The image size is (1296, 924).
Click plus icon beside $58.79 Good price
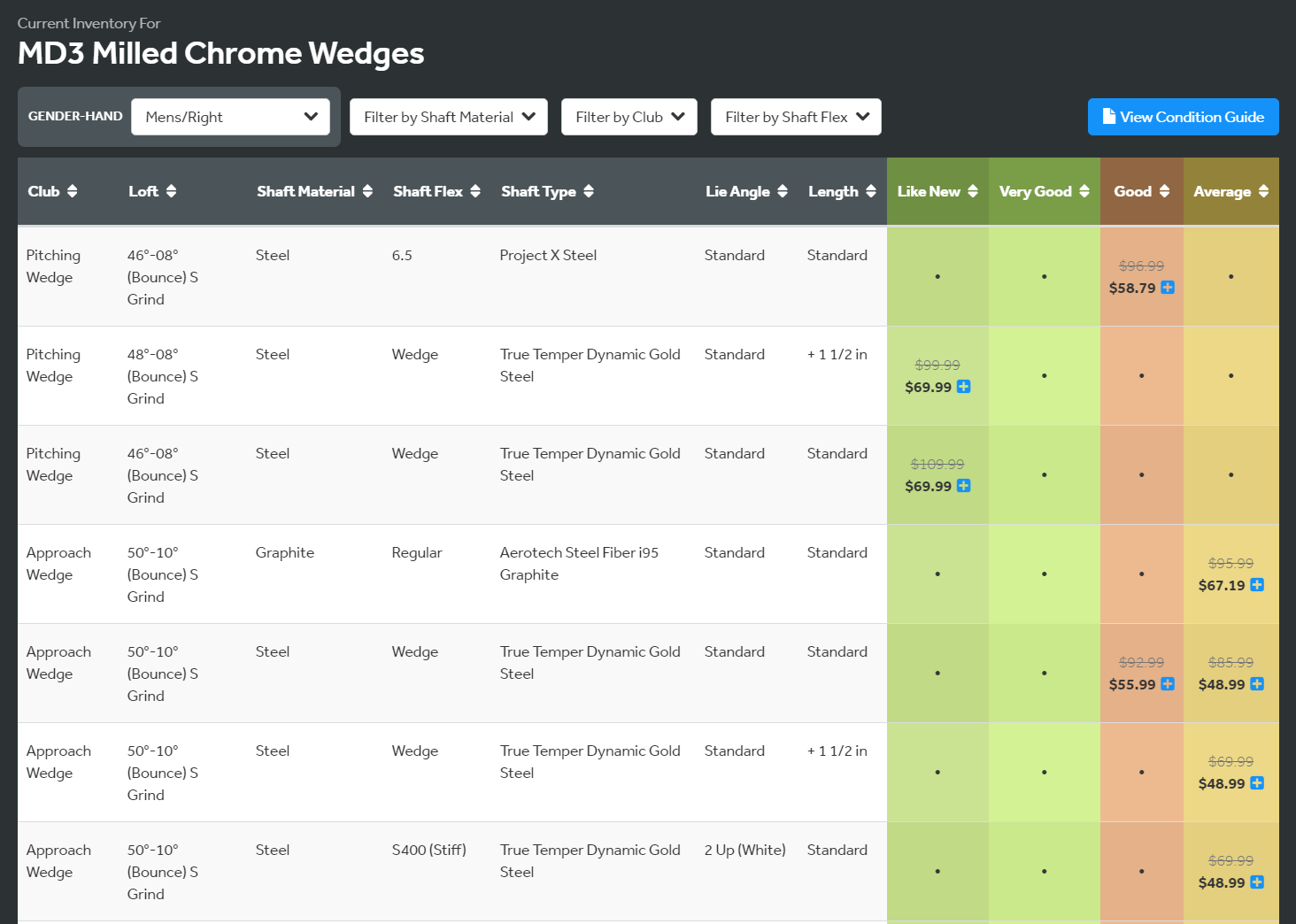(1168, 288)
